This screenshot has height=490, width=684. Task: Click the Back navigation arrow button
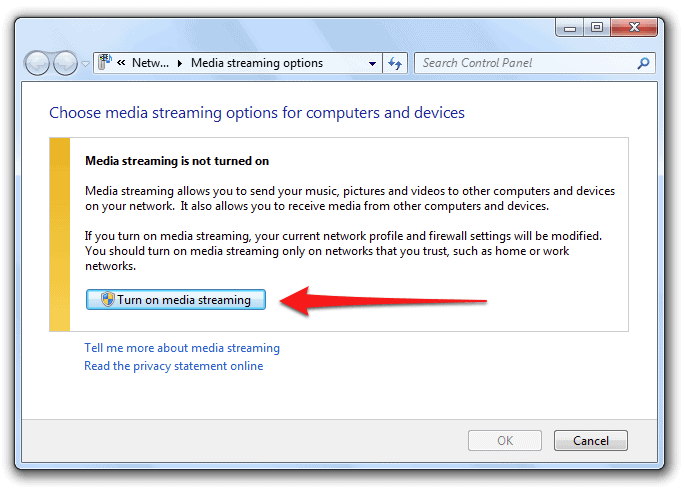[38, 63]
